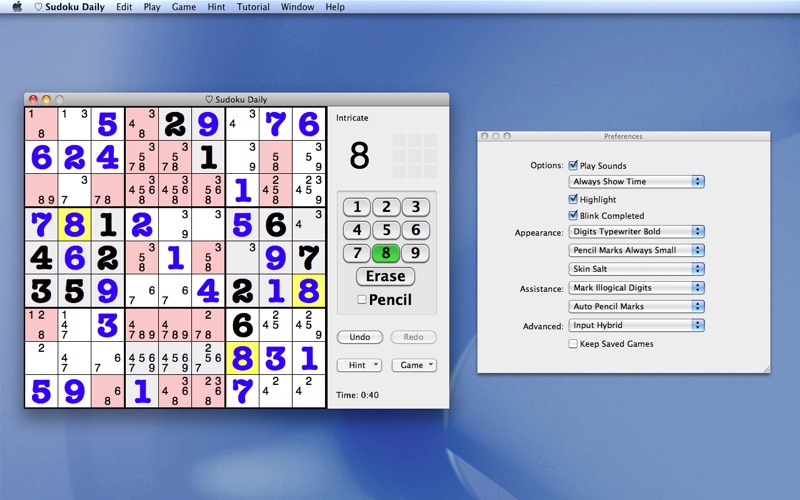Screen dimensions: 800x500
Task: Click the Time: 0:40 display
Action: point(357,395)
